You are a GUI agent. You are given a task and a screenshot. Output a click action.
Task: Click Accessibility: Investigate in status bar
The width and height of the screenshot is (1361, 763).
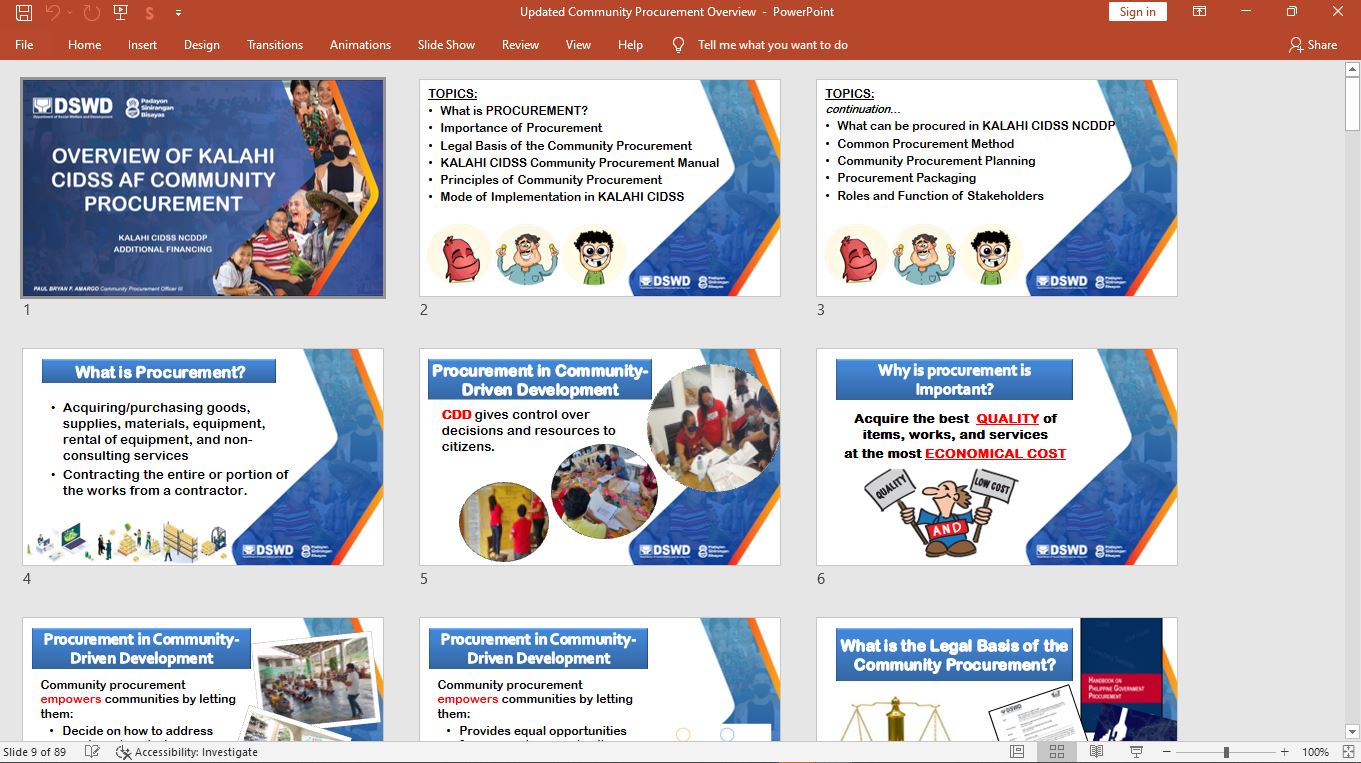tap(187, 752)
